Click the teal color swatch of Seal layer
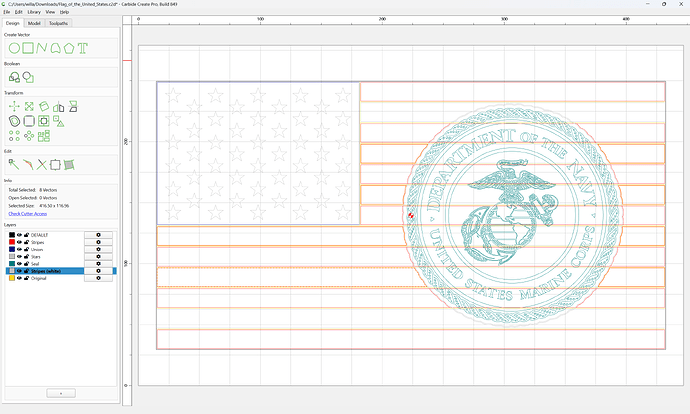The width and height of the screenshot is (690, 414). tap(12, 264)
